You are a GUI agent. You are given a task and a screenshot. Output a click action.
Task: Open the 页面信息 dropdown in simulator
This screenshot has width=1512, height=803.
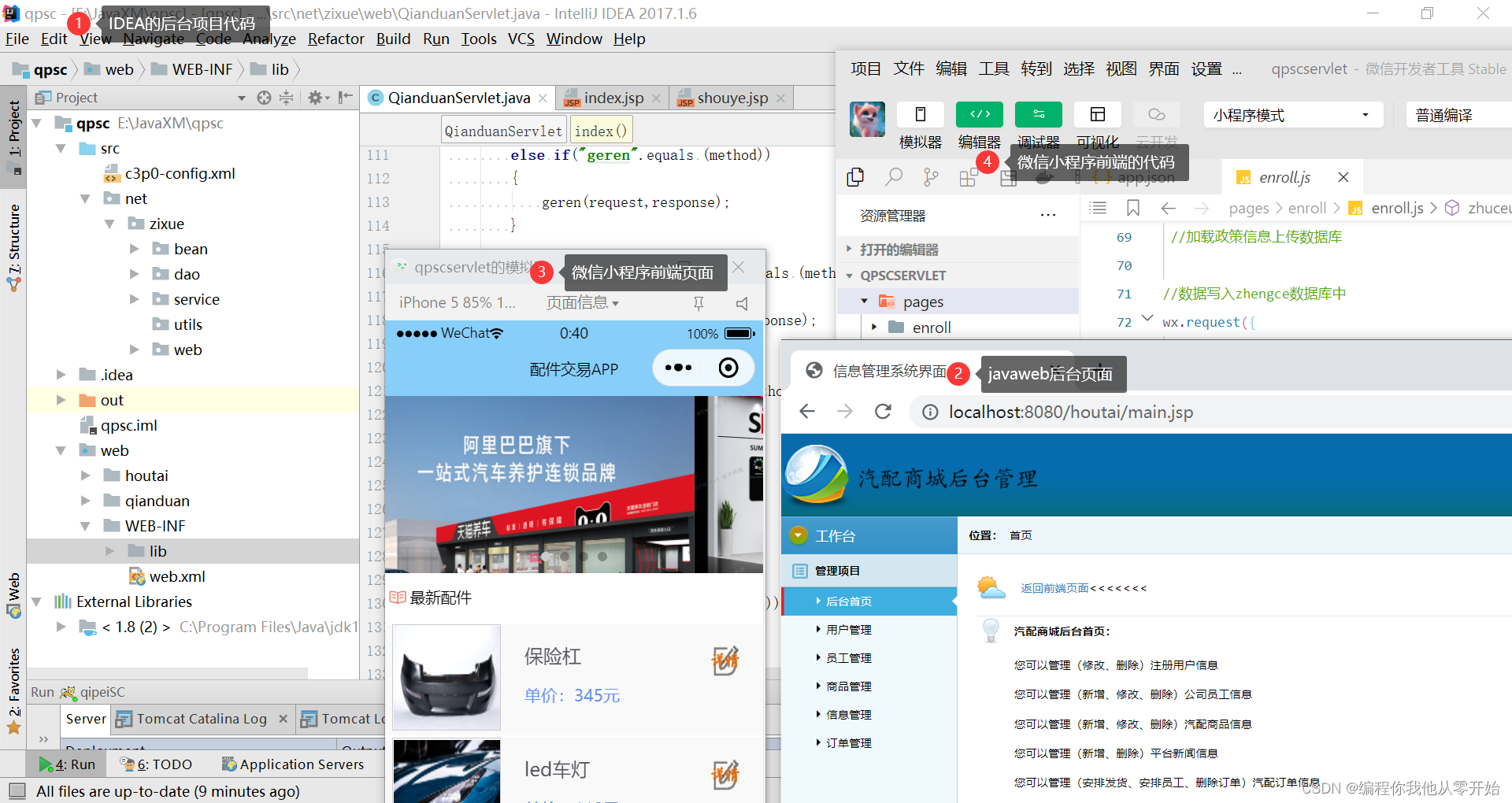click(x=583, y=303)
